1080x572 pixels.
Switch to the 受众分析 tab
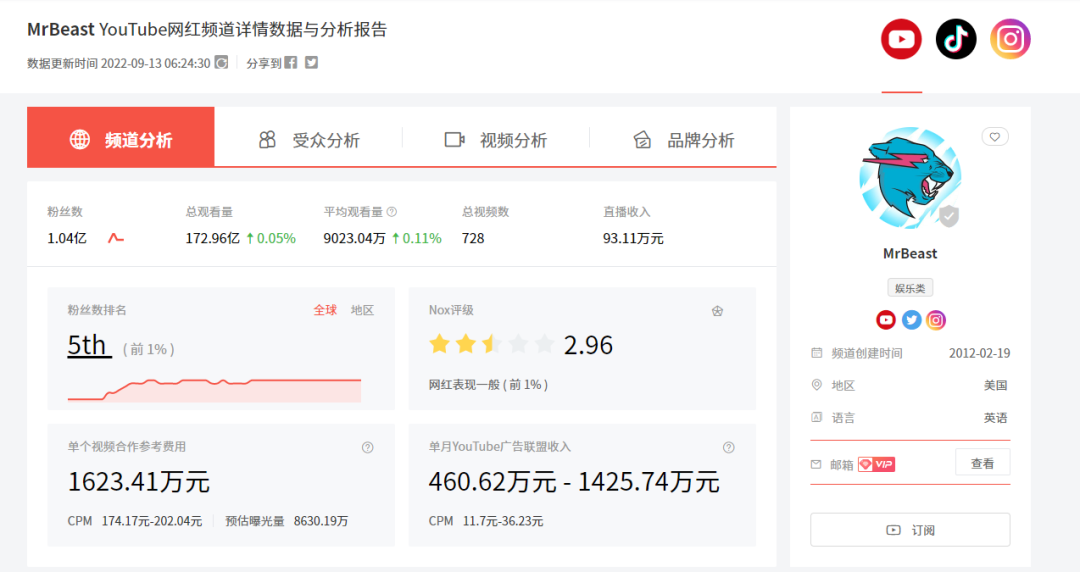click(x=309, y=140)
